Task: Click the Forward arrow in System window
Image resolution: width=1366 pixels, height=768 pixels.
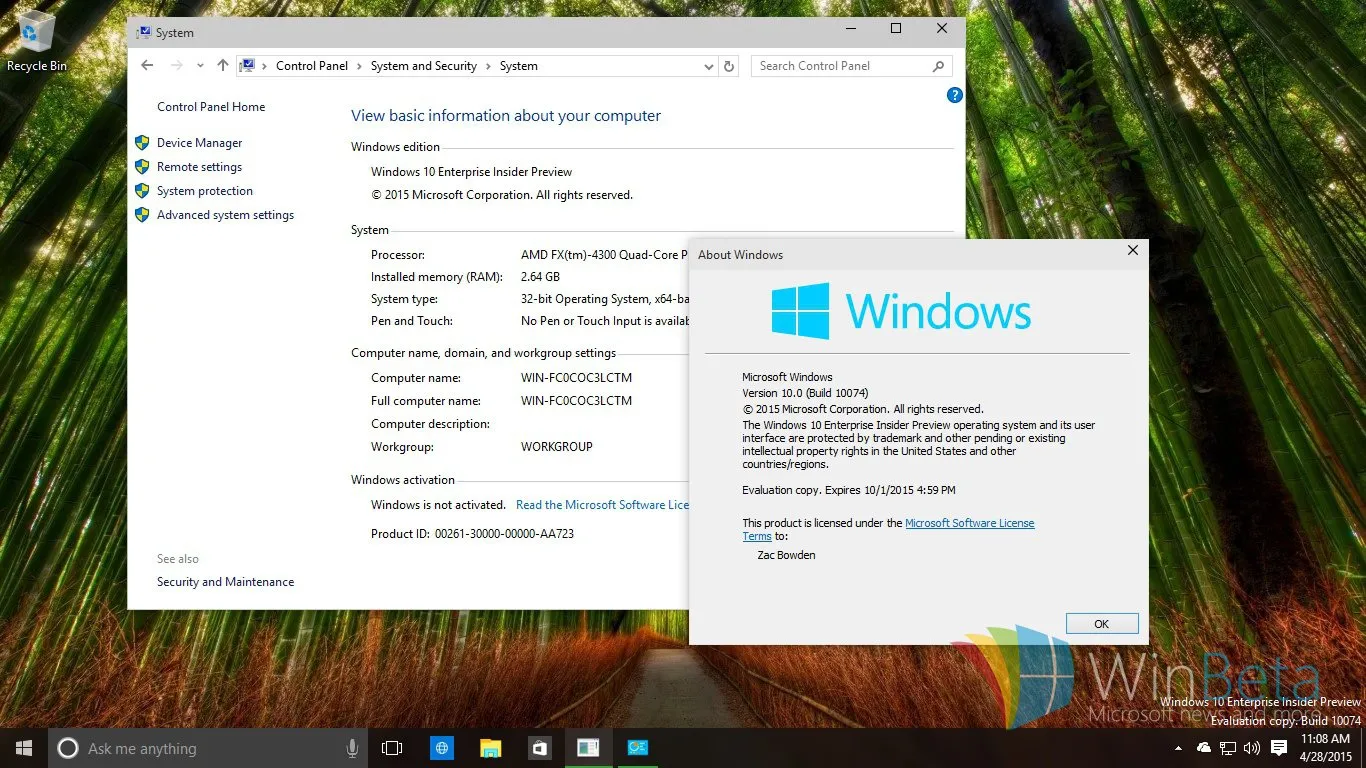Action: pos(177,66)
